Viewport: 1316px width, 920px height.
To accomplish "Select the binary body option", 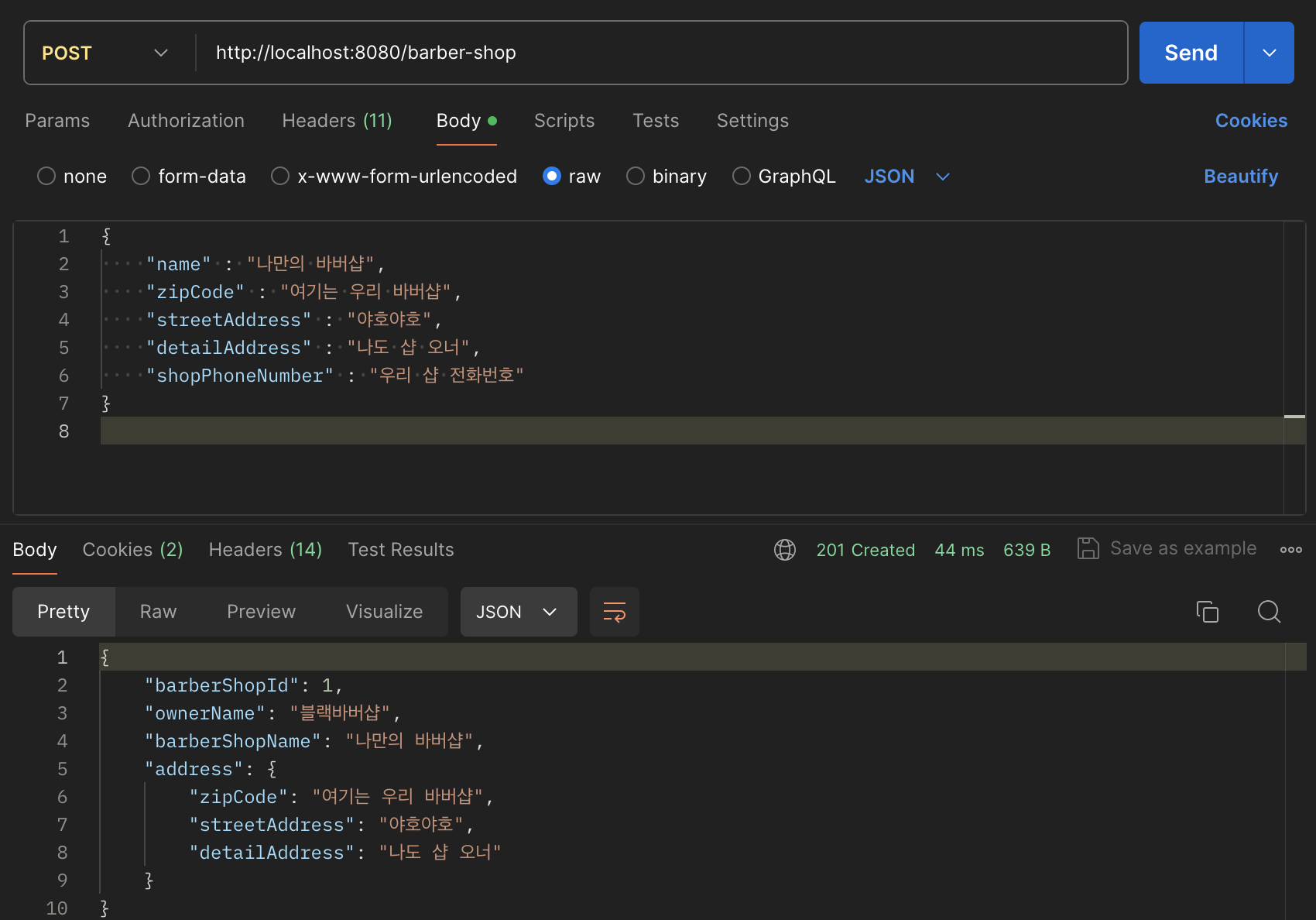I will 636,177.
